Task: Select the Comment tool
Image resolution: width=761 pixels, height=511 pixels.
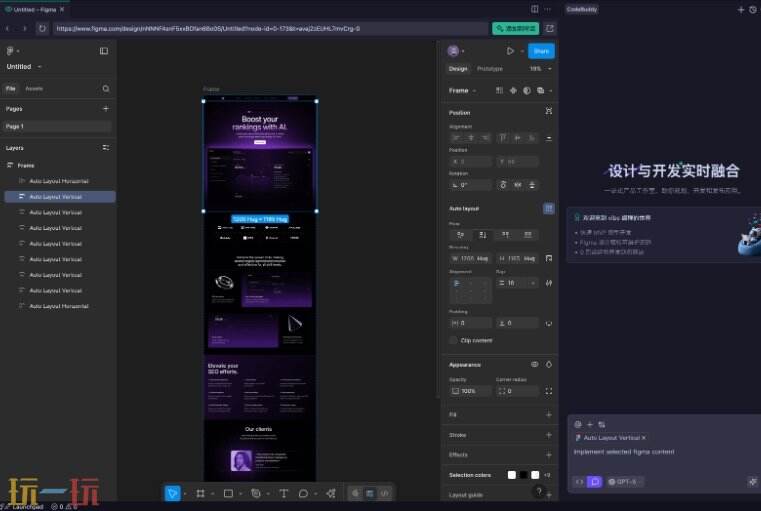Action: [x=303, y=494]
